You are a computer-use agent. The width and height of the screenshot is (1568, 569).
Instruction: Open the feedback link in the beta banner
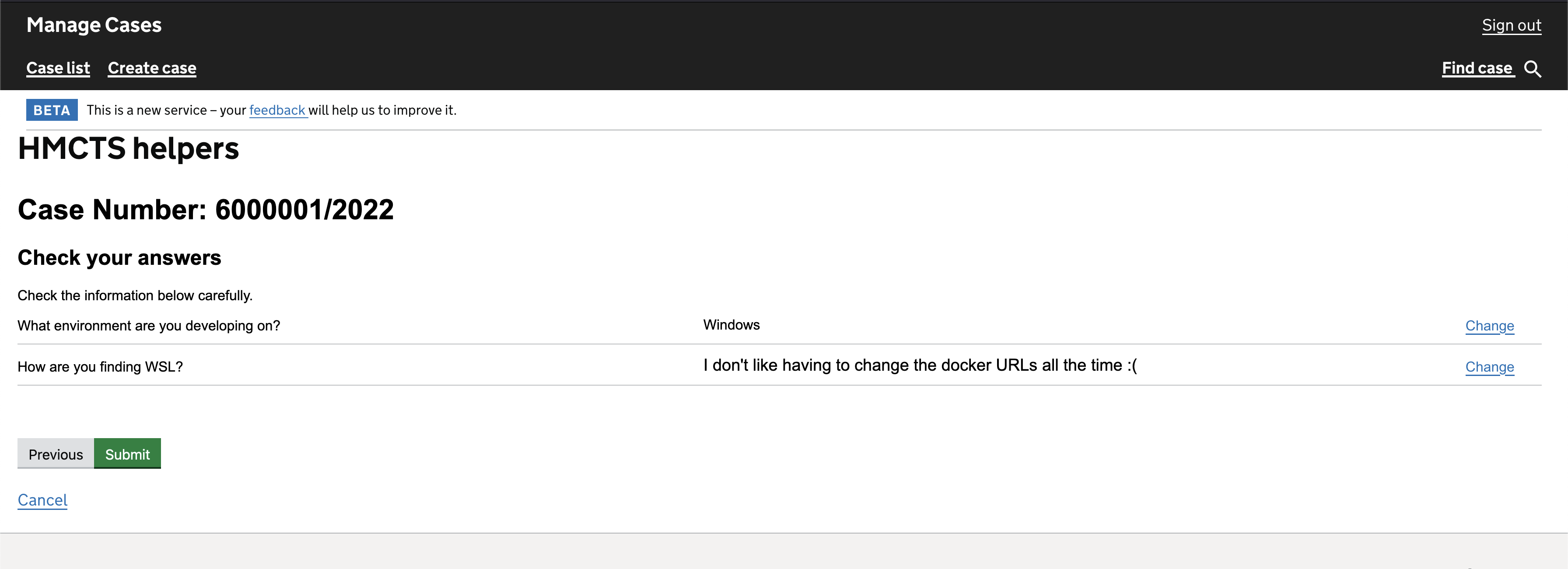(277, 110)
